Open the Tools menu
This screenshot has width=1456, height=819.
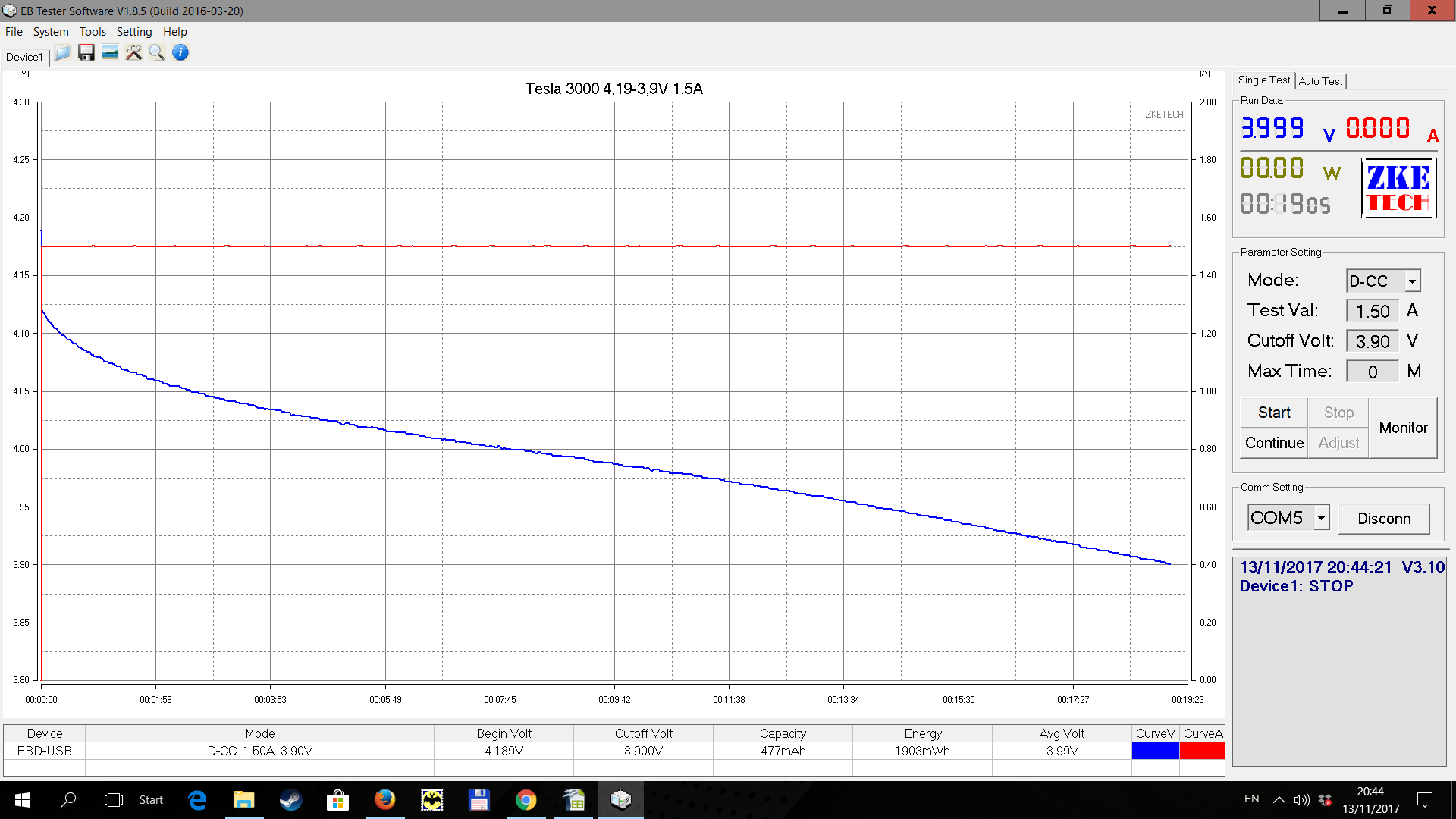coord(93,32)
